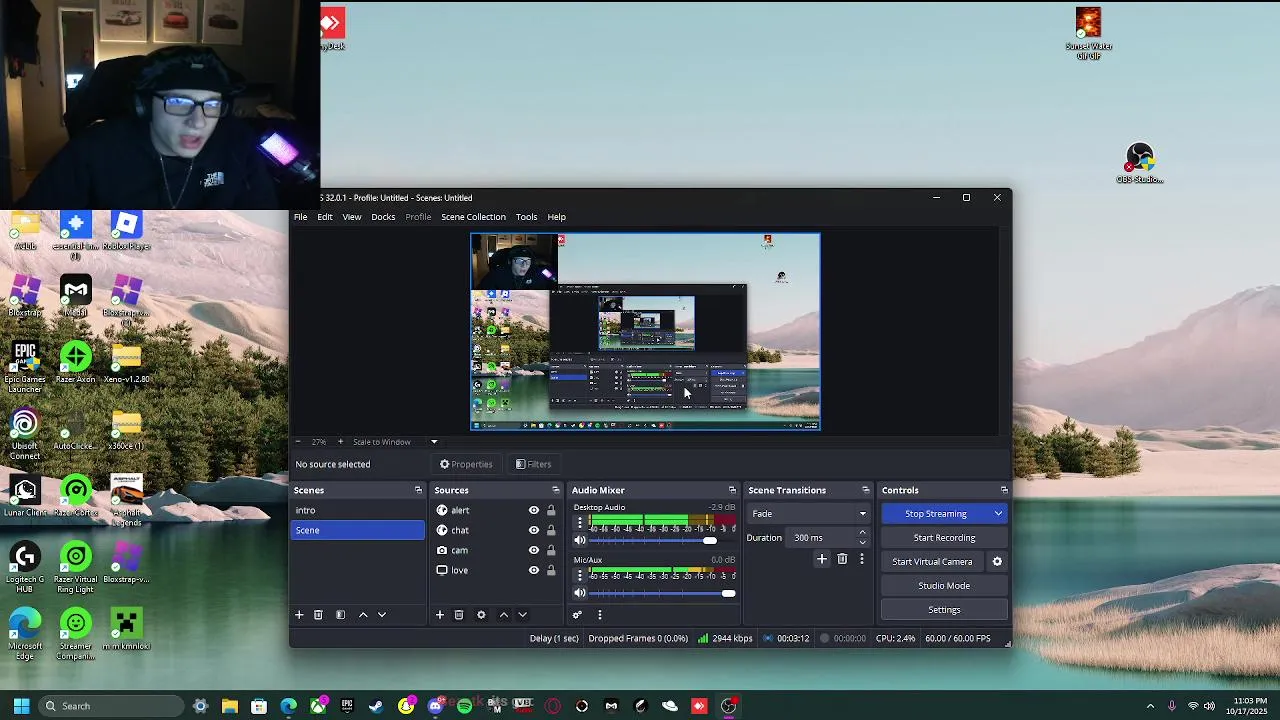Open the Docks menu
This screenshot has width=1280, height=720.
(x=383, y=217)
